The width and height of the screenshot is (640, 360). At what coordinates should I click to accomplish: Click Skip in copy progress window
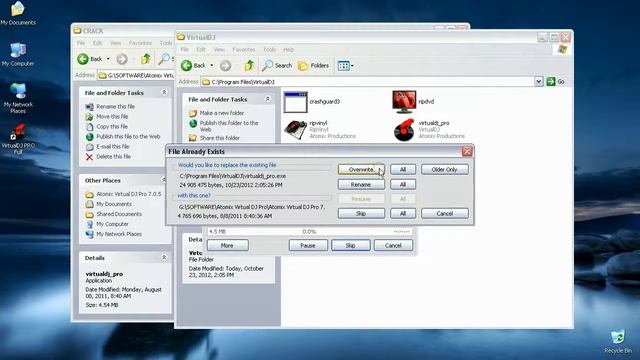point(350,245)
